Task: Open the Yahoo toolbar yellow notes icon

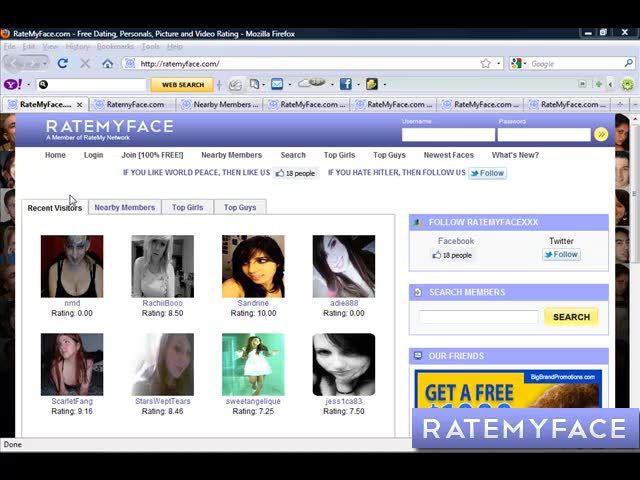Action: click(372, 84)
